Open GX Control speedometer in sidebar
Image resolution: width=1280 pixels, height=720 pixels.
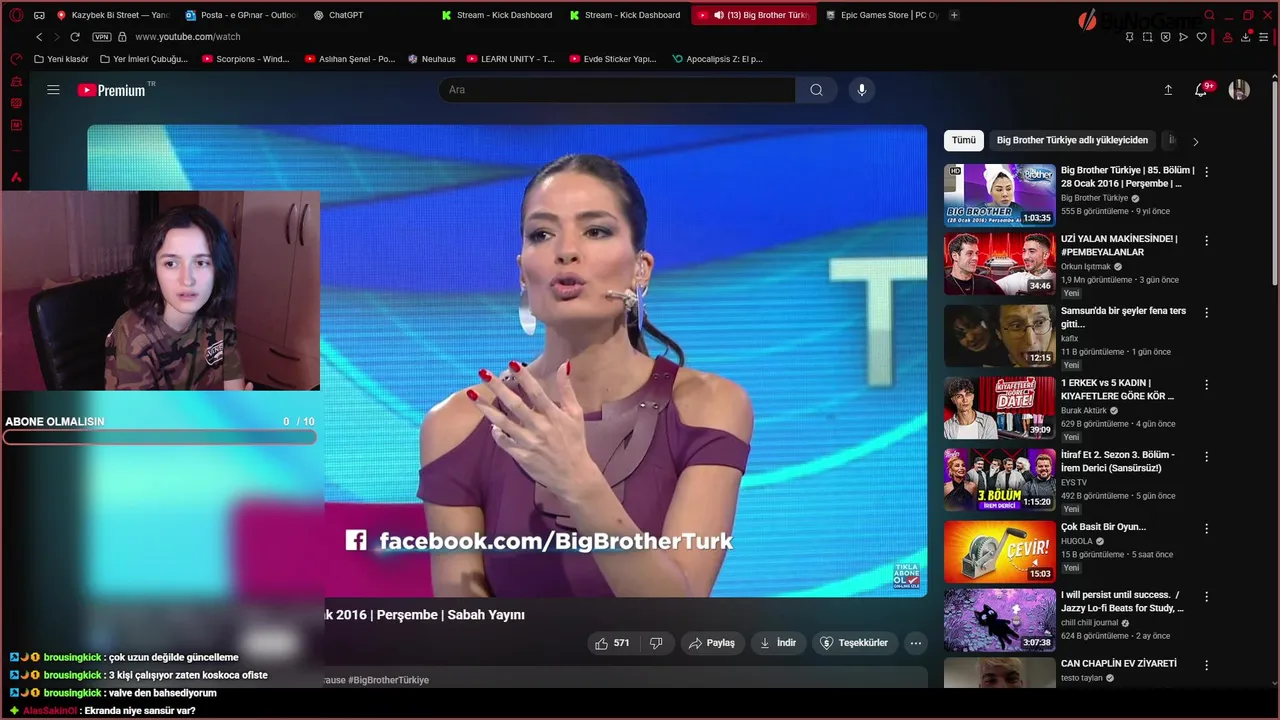tap(16, 59)
